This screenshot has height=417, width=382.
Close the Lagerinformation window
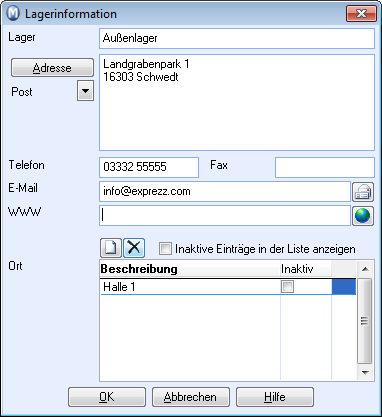point(361,14)
